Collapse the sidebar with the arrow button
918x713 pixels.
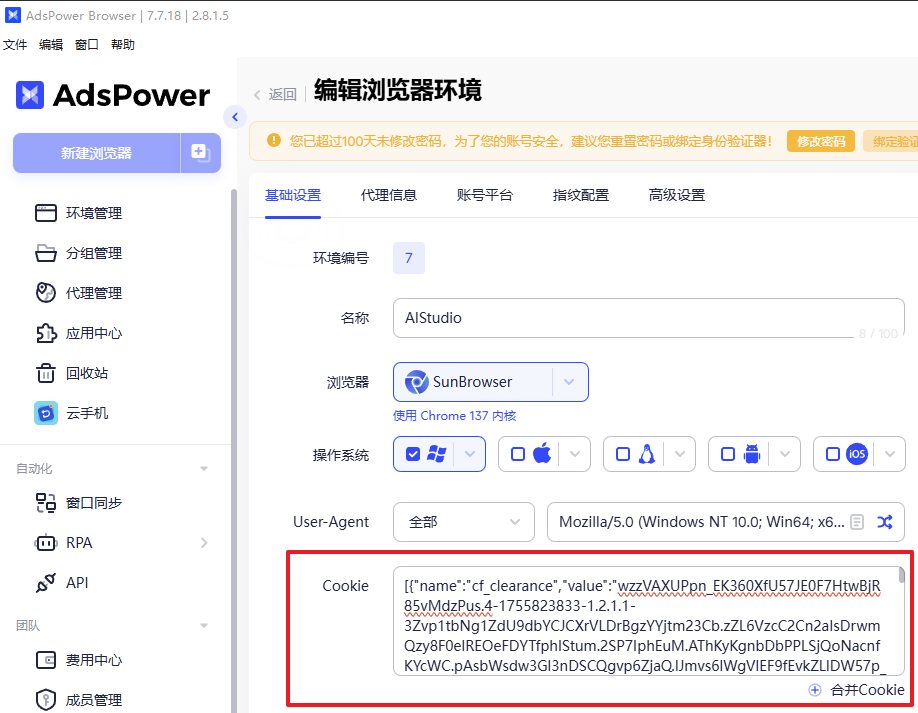(235, 117)
